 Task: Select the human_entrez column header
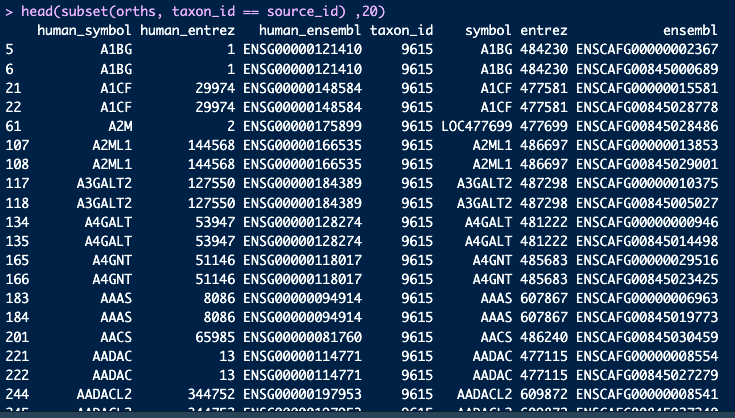187,31
